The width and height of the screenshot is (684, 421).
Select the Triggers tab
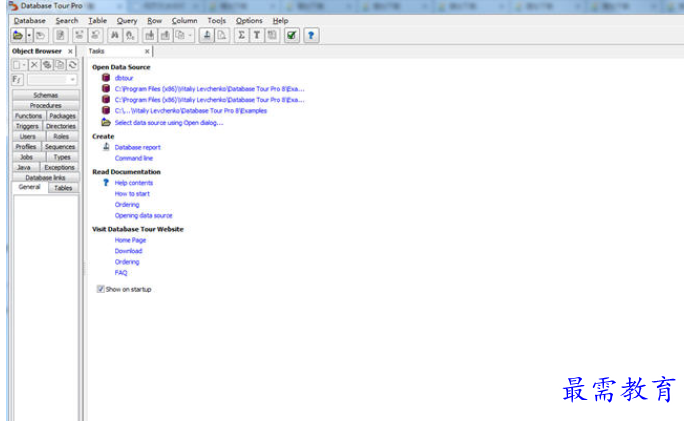tap(27, 126)
